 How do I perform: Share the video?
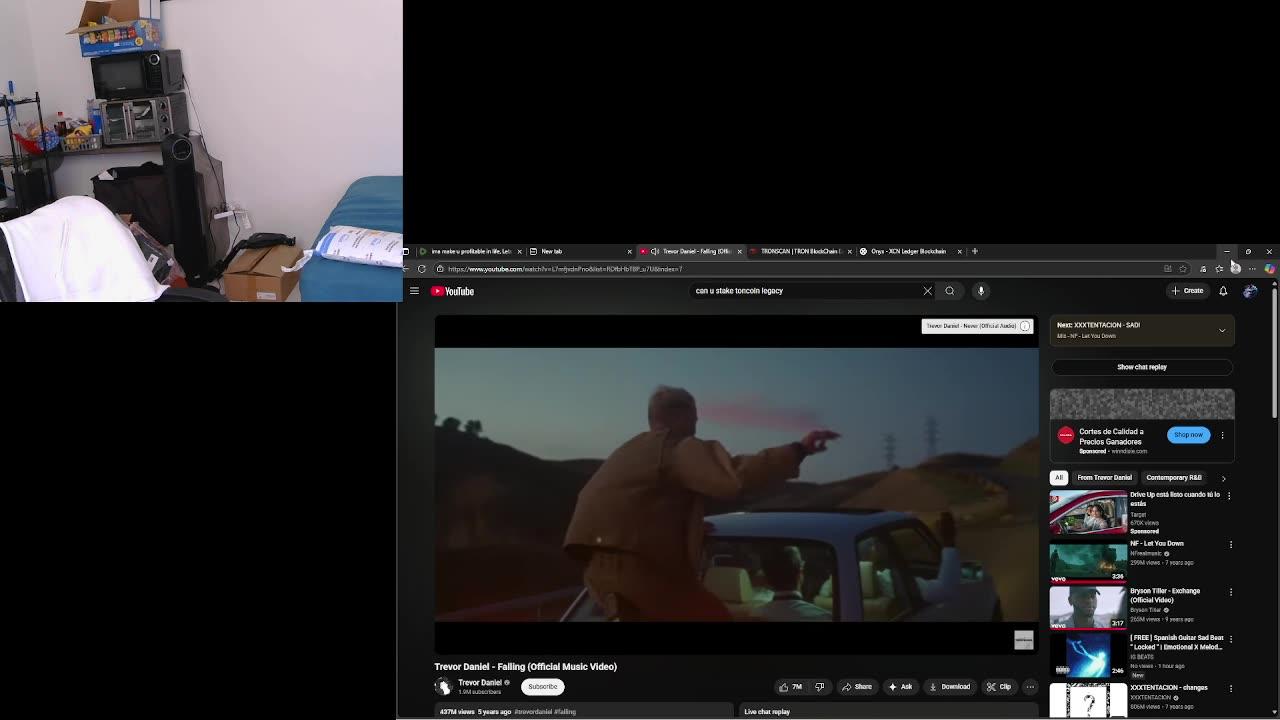point(857,687)
